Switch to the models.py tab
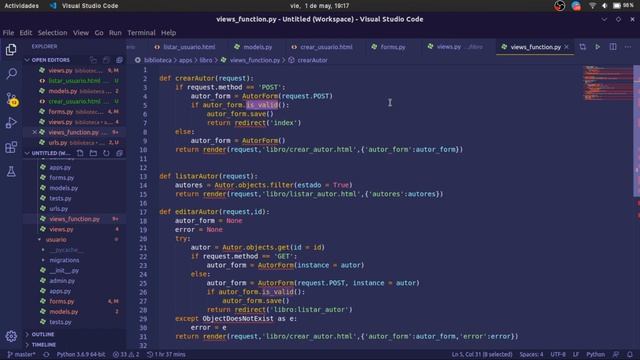 (253, 47)
